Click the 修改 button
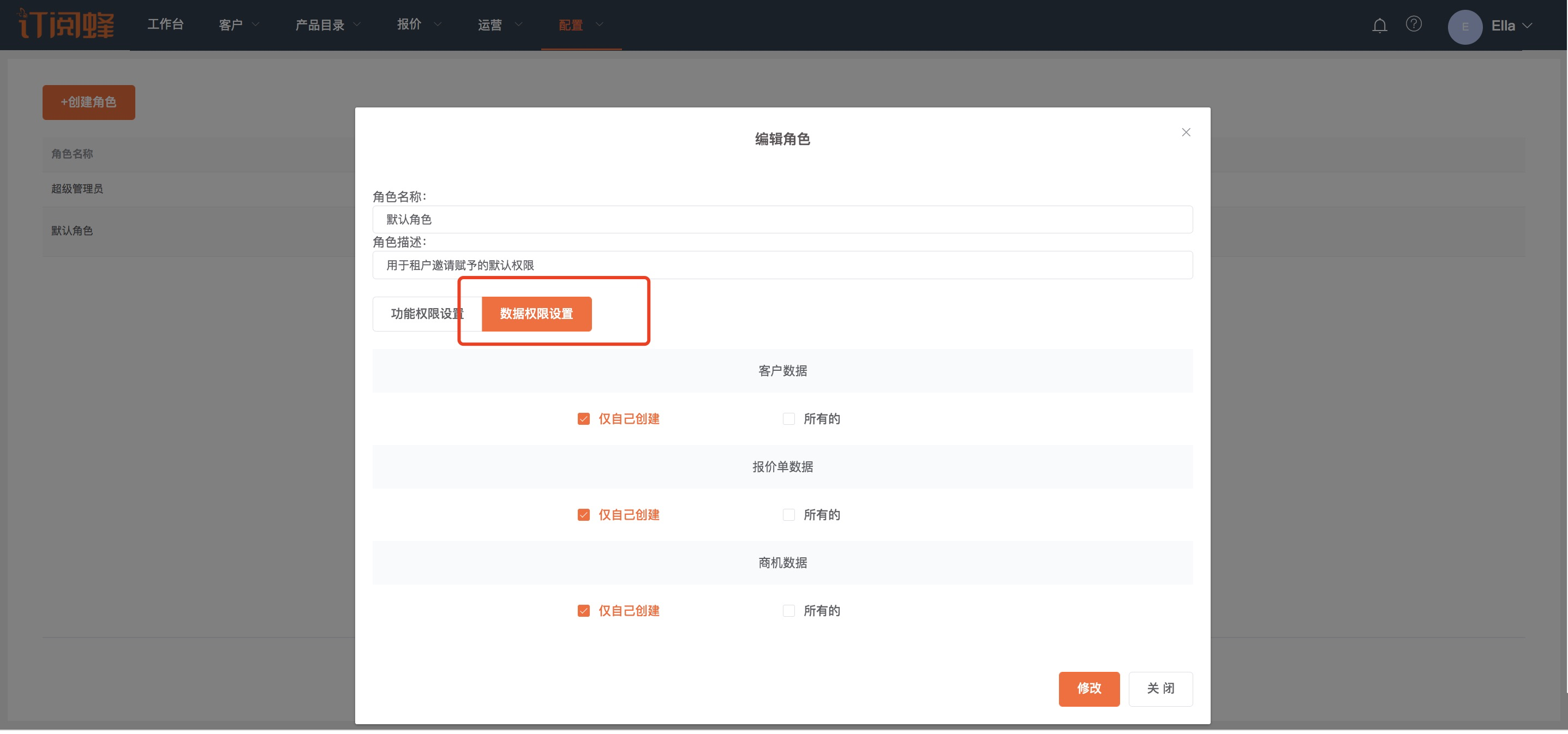 [1088, 688]
